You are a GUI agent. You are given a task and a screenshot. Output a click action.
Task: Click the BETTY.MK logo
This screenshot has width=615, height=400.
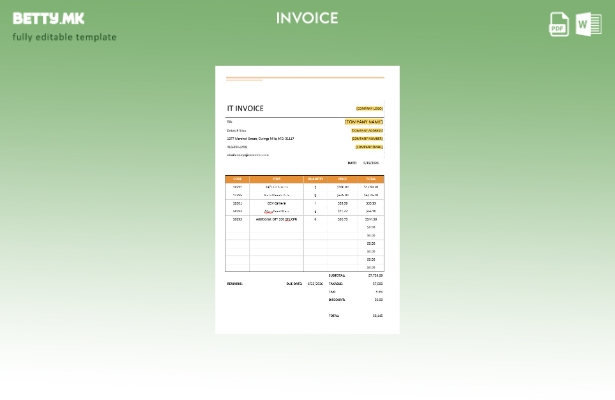point(48,18)
